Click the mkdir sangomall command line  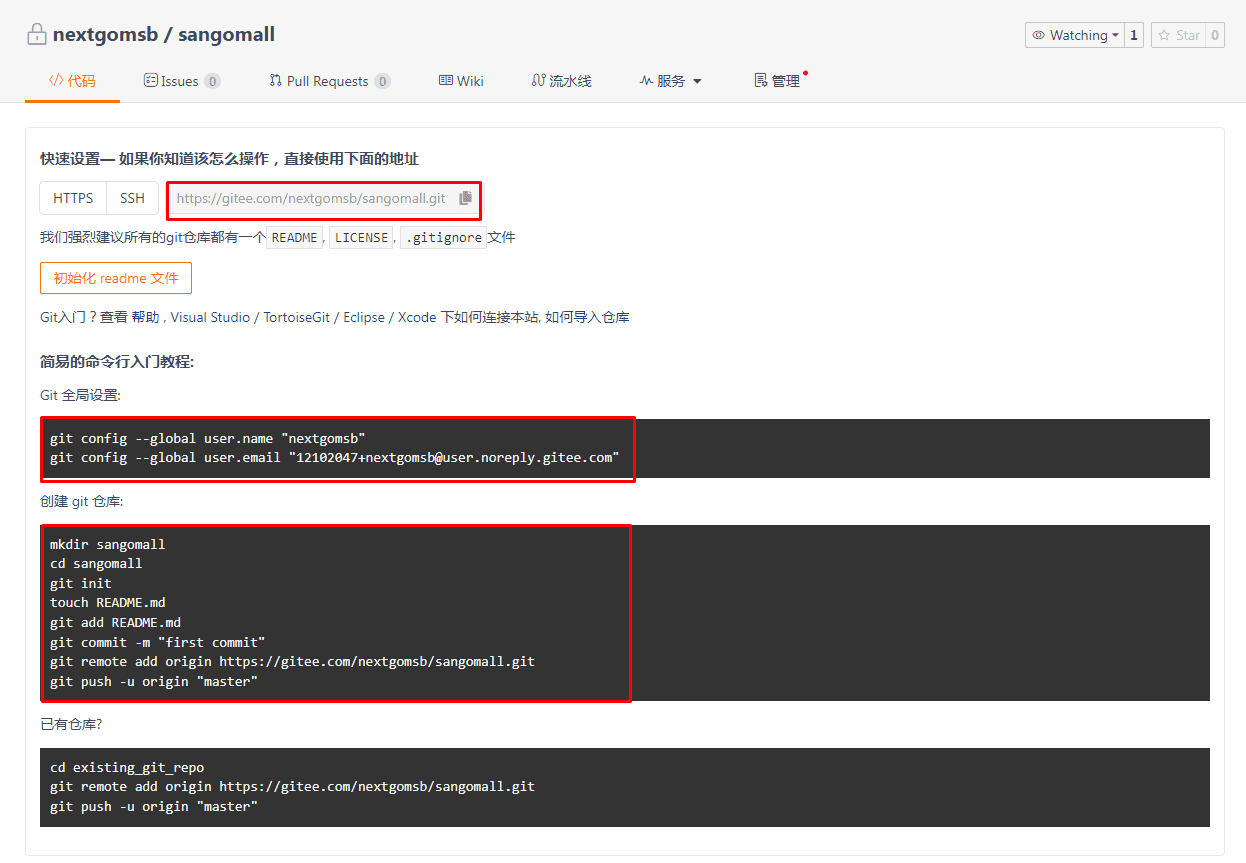pyautogui.click(x=108, y=544)
